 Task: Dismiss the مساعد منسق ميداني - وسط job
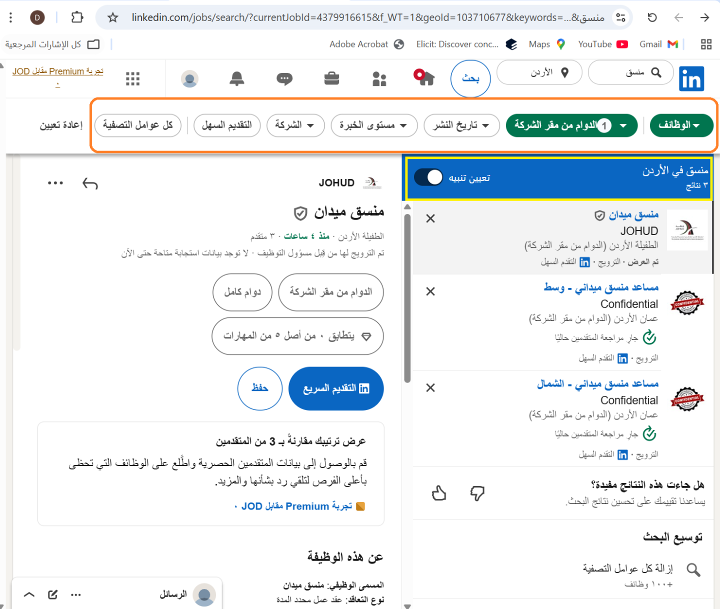click(x=430, y=292)
